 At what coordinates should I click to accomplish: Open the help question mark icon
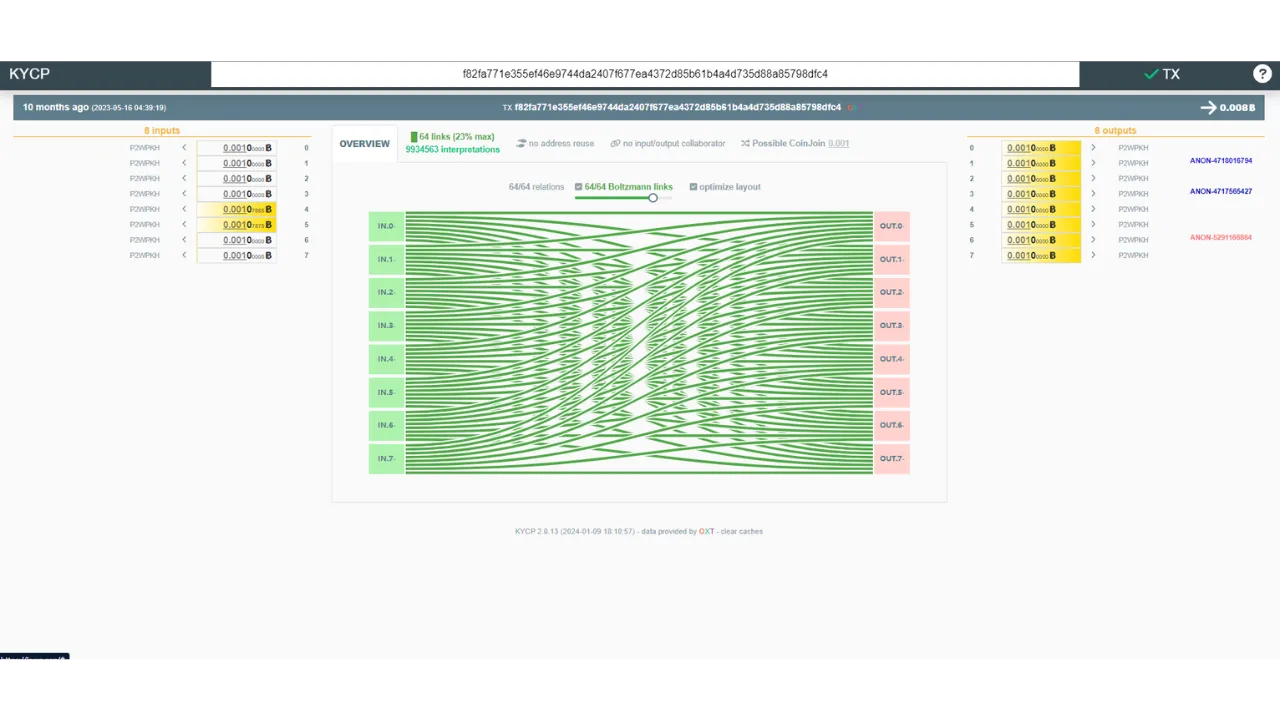(1262, 74)
